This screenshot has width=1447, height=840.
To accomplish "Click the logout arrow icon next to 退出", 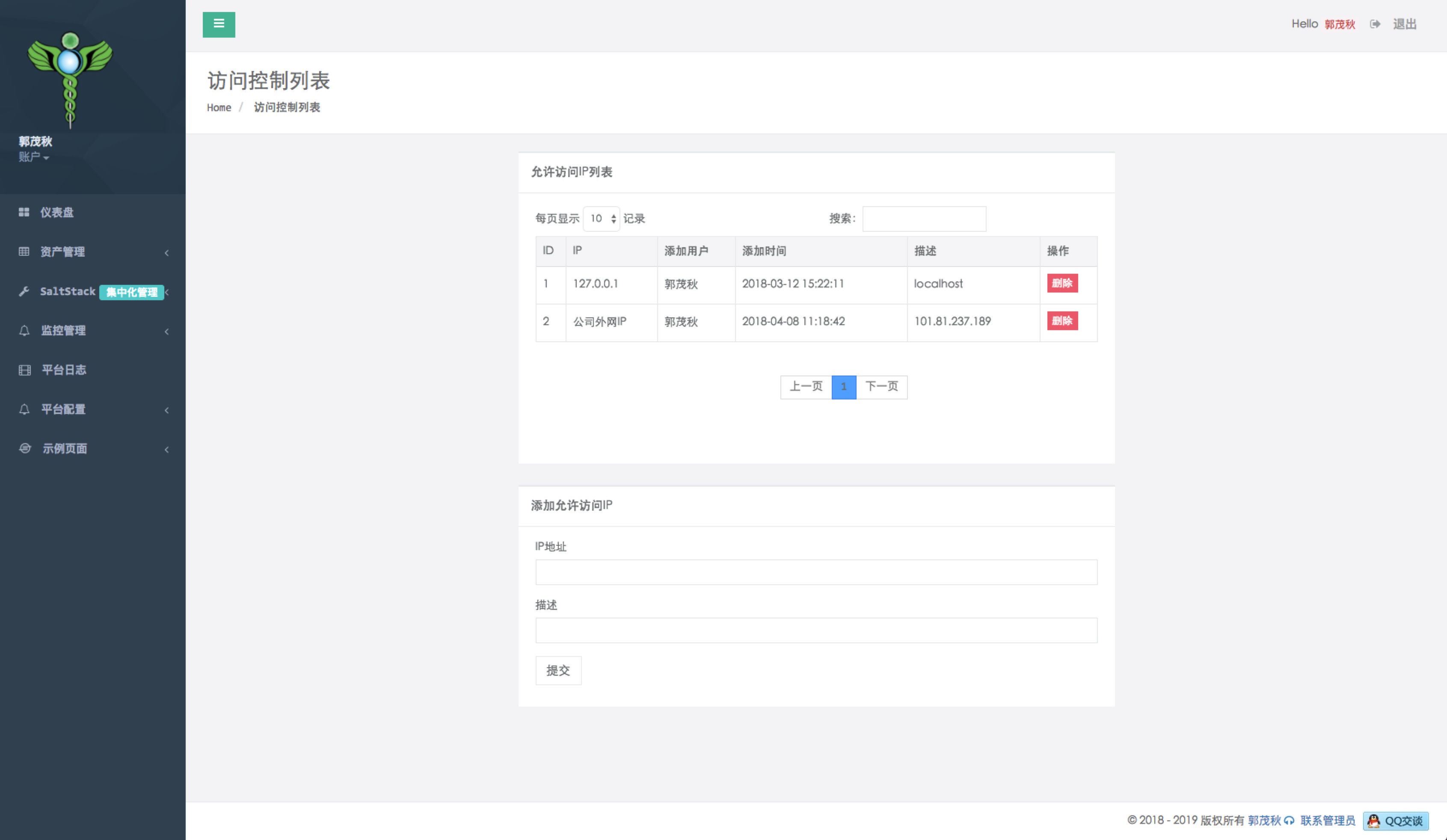I will [1375, 24].
